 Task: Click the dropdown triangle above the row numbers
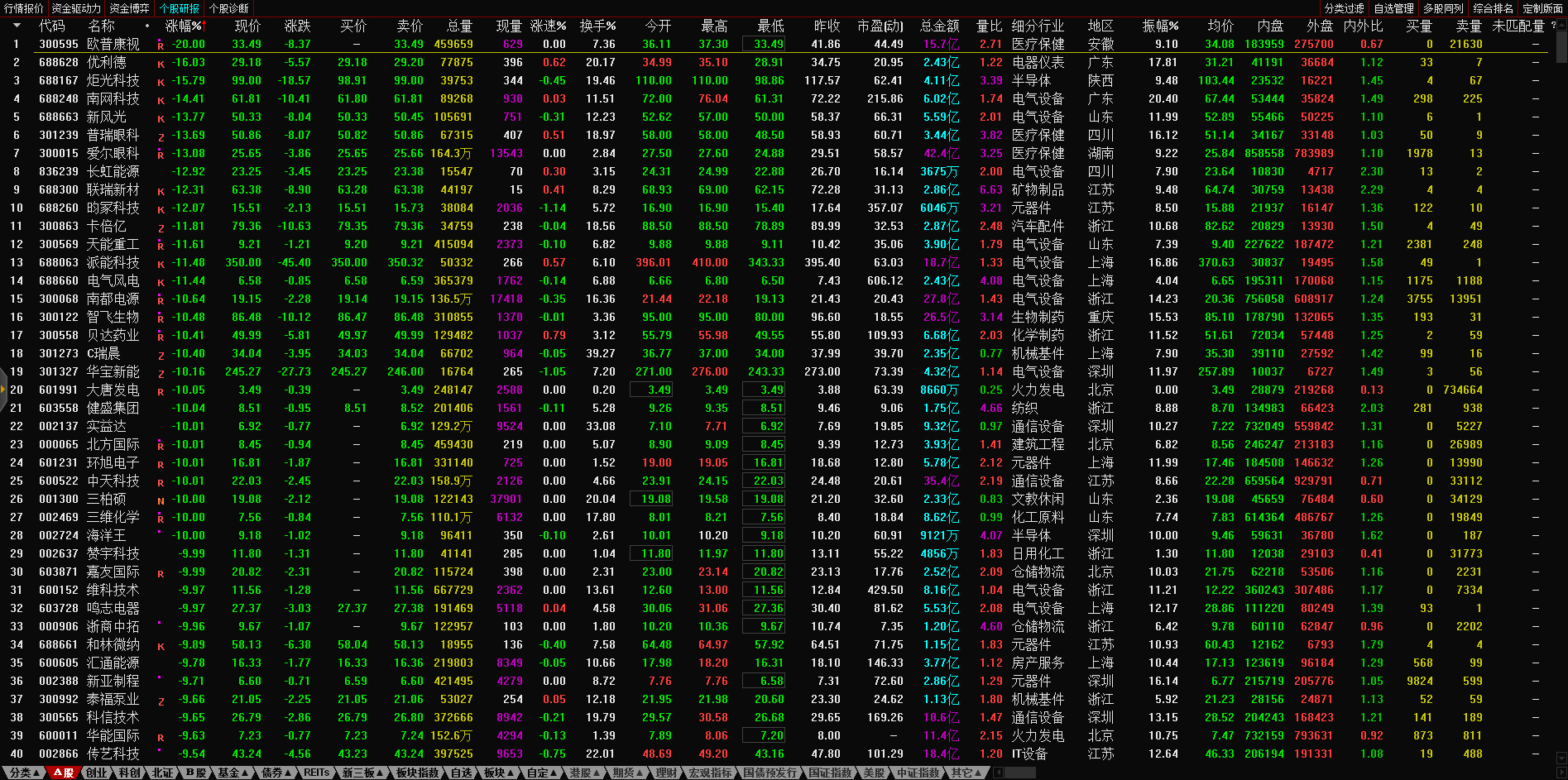click(16, 26)
